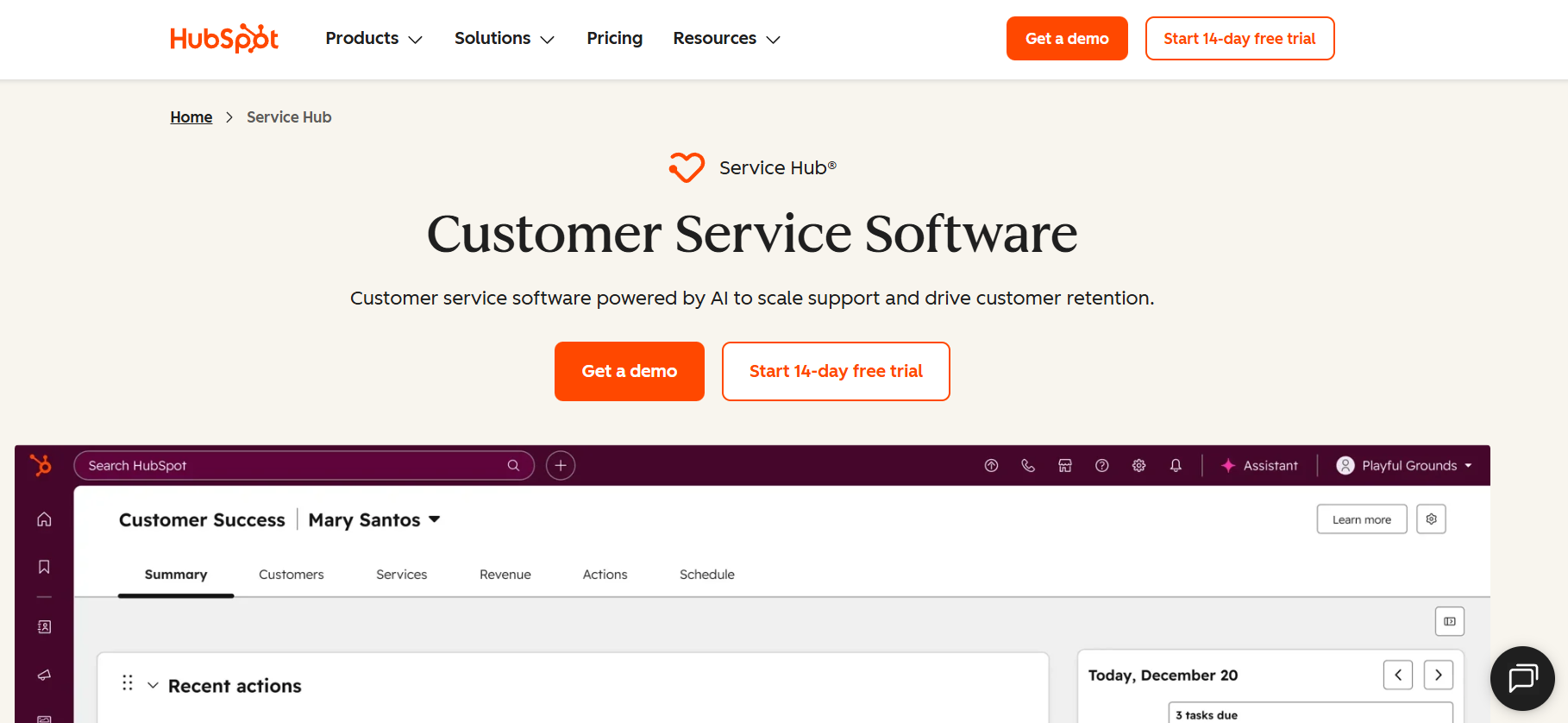Click the workspace settings gear button
The width and height of the screenshot is (1568, 723).
pos(1431,519)
